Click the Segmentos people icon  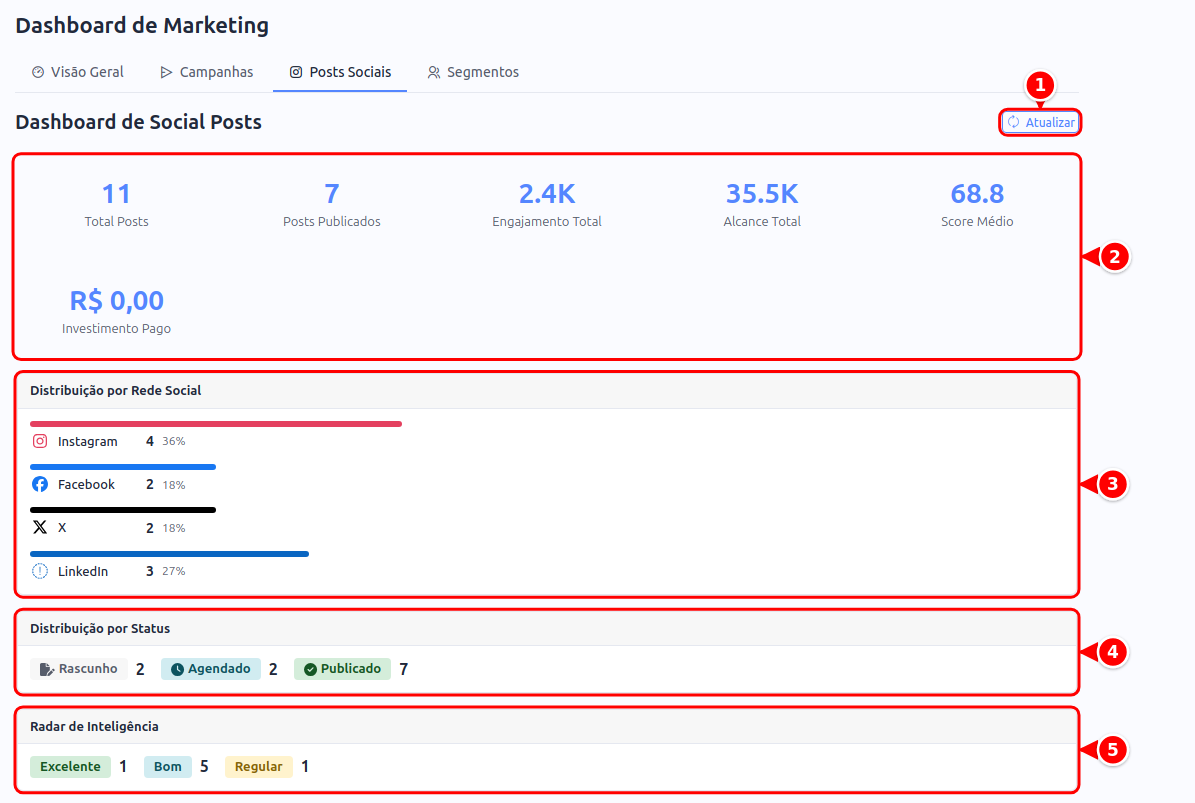click(434, 72)
